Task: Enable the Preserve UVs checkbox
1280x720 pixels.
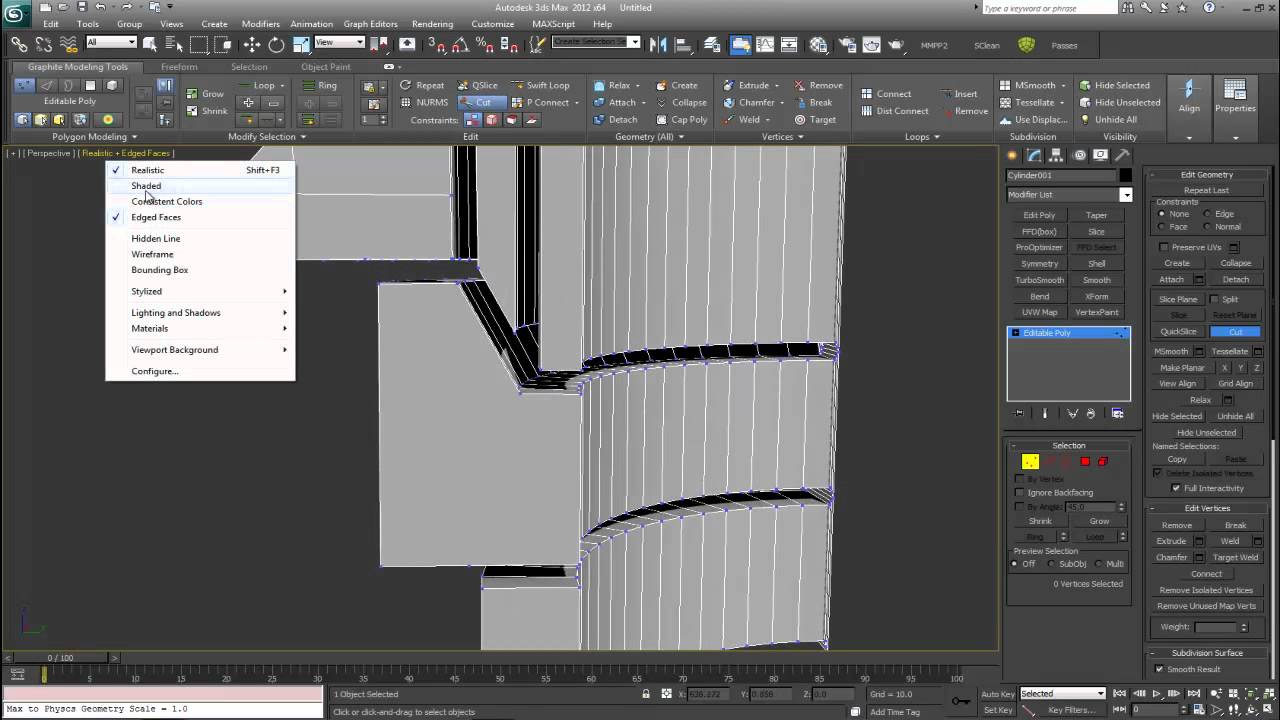Action: click(1163, 247)
